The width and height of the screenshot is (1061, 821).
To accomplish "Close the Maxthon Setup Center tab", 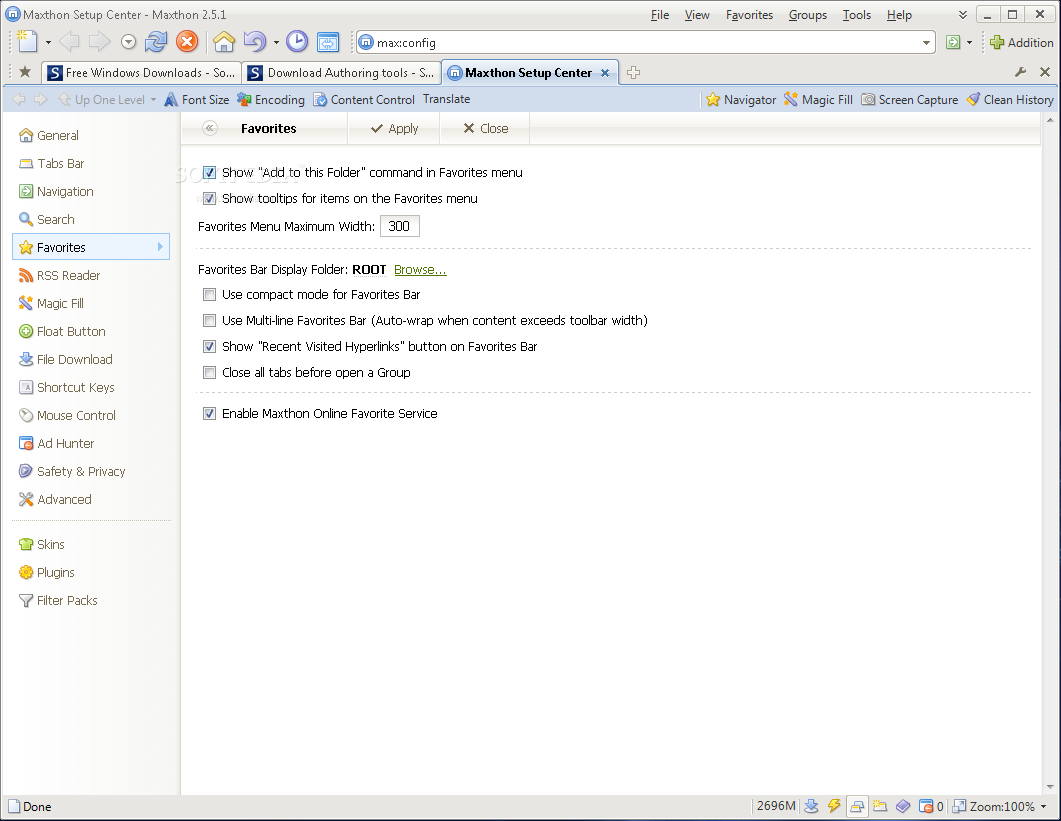I will [605, 72].
